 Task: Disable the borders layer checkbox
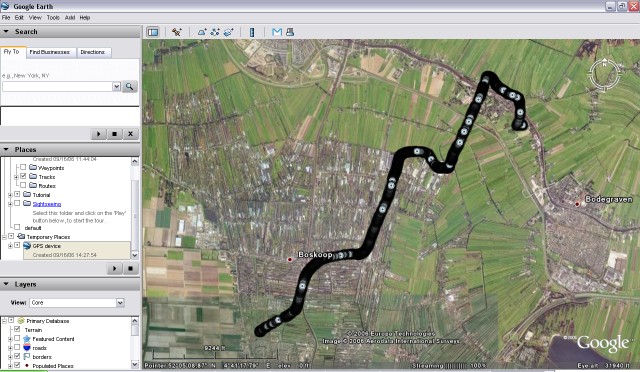pyautogui.click(x=17, y=356)
